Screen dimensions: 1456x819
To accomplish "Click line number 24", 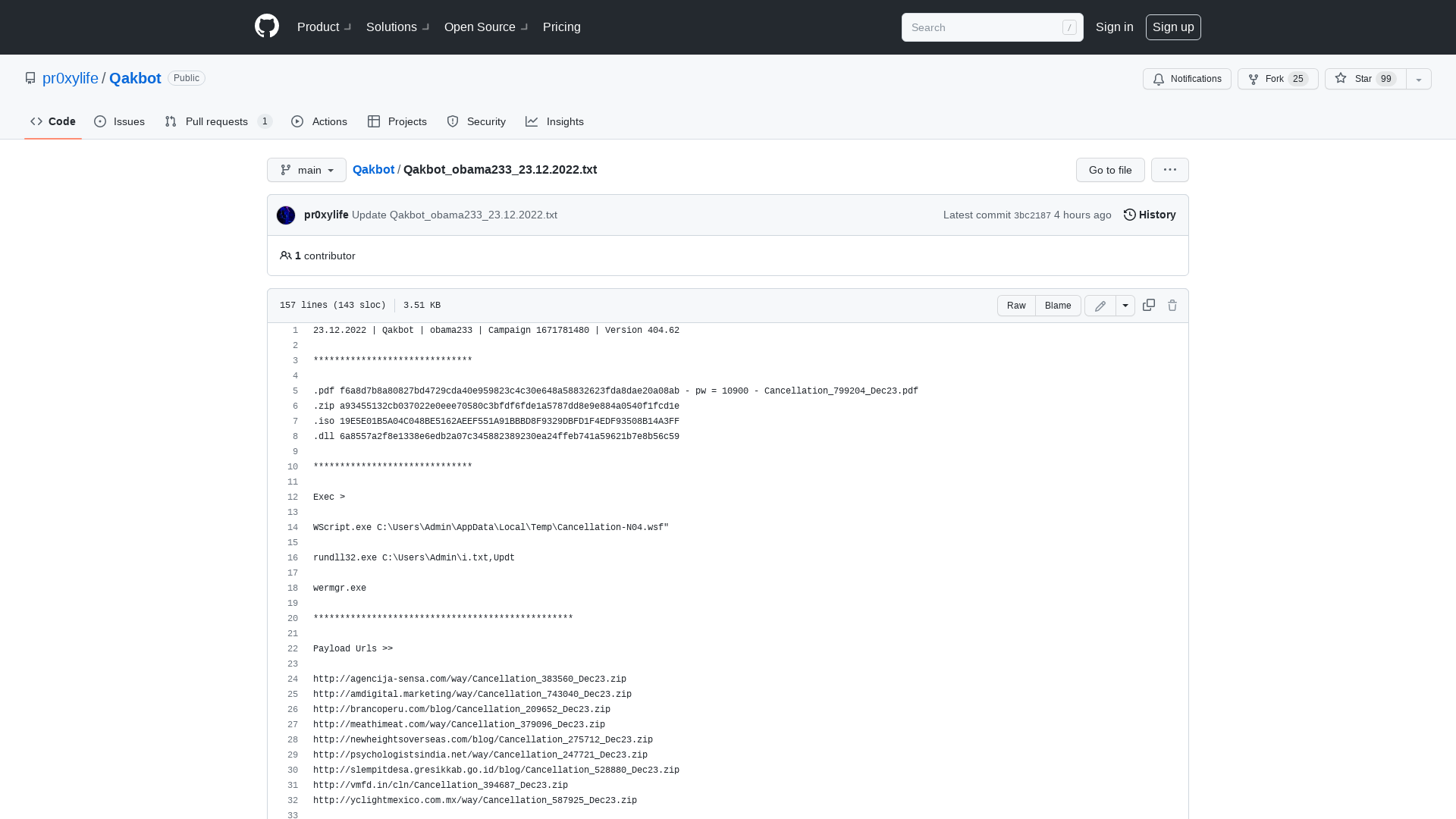I will [293, 679].
